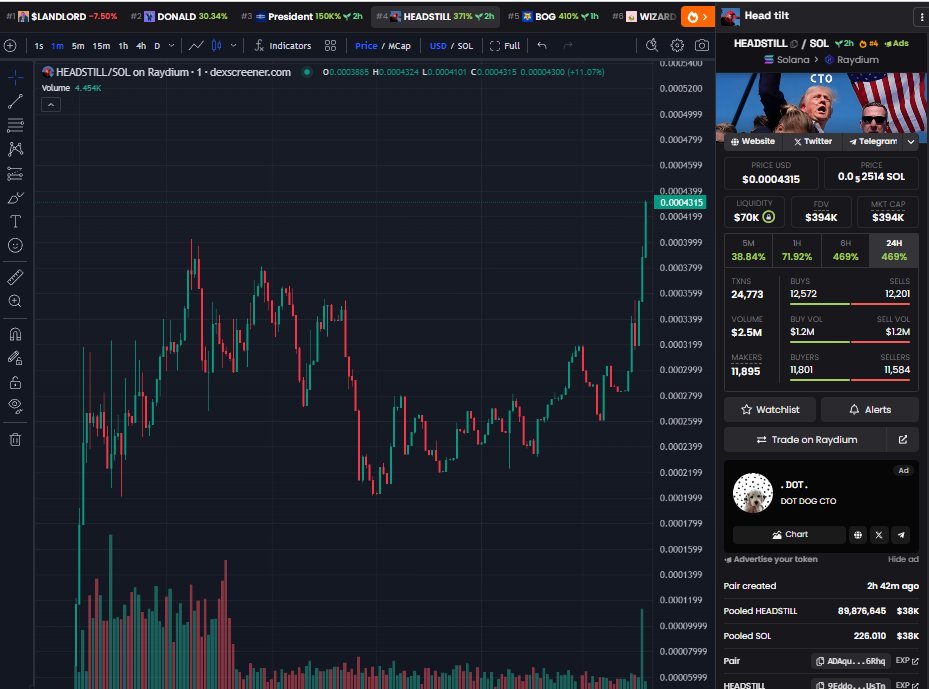
Task: Toggle stay in drawing mode
Action: point(15,358)
